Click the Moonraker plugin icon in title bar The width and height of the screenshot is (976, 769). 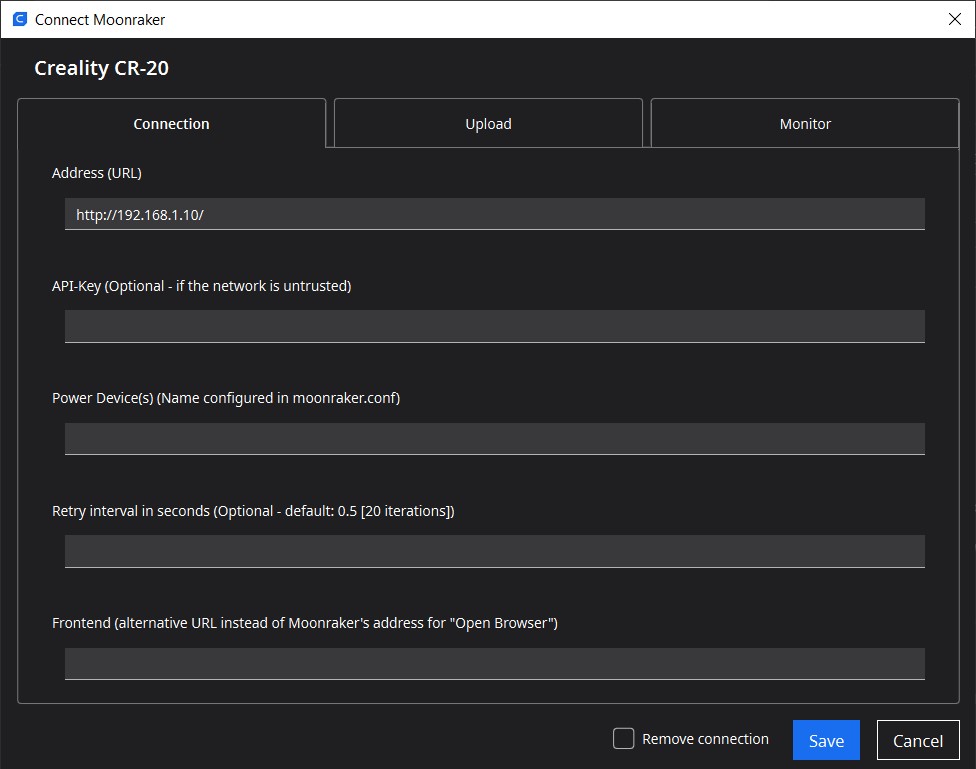19,19
